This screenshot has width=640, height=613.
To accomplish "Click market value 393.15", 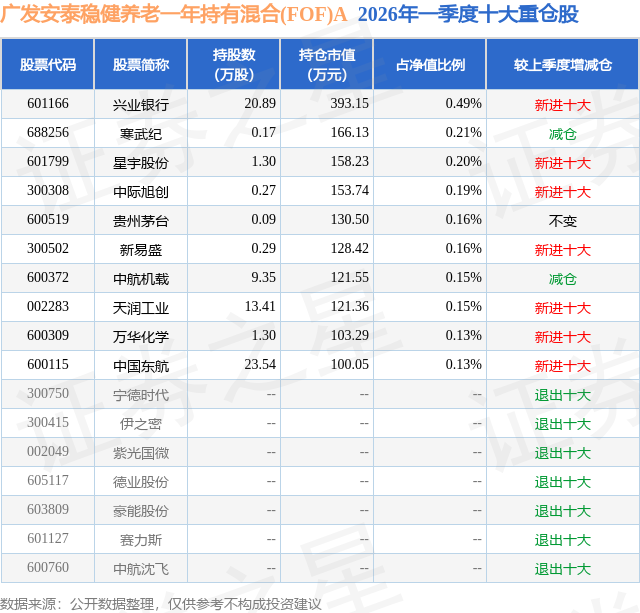I will coord(349,104).
